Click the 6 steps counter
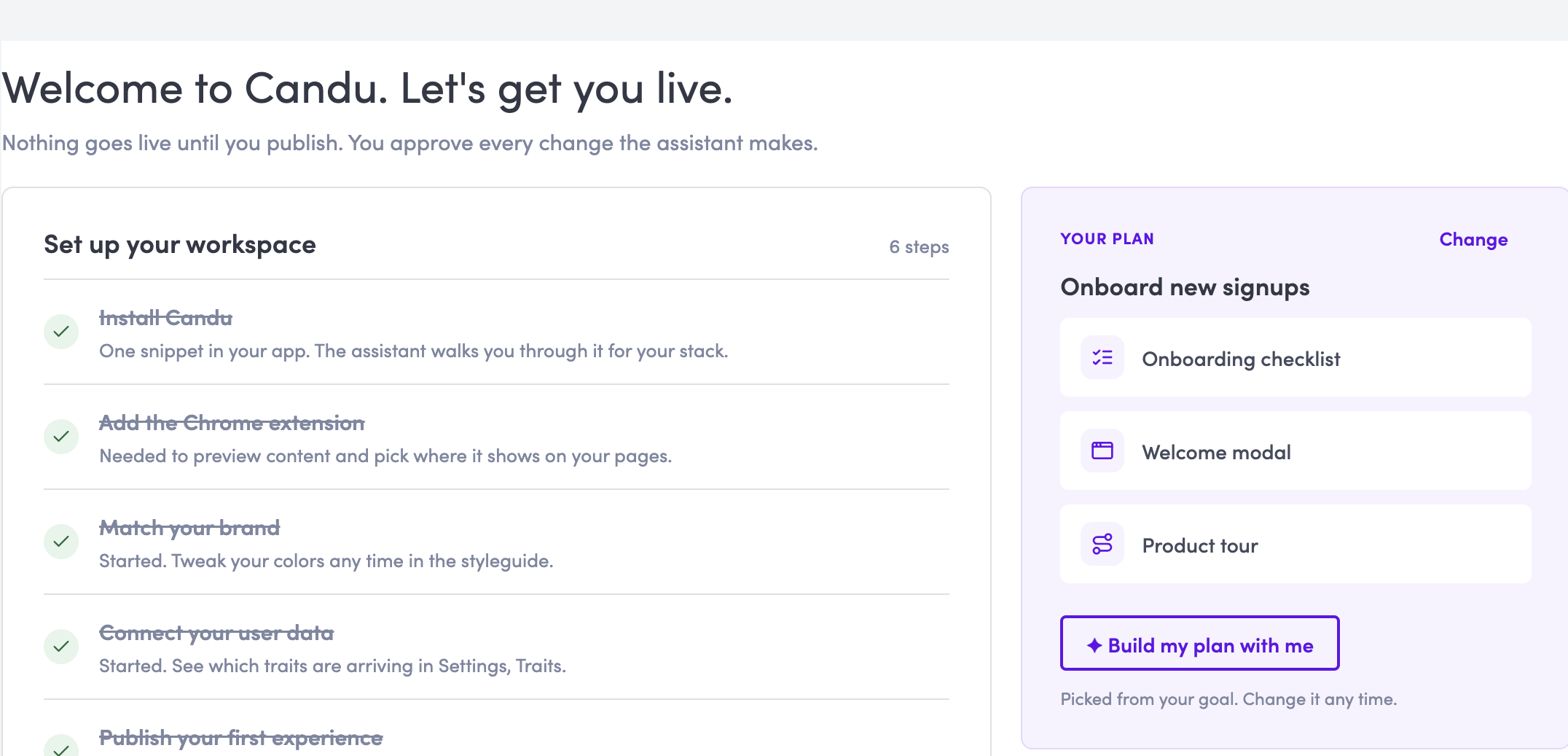The width and height of the screenshot is (1568, 756). pyautogui.click(x=919, y=247)
